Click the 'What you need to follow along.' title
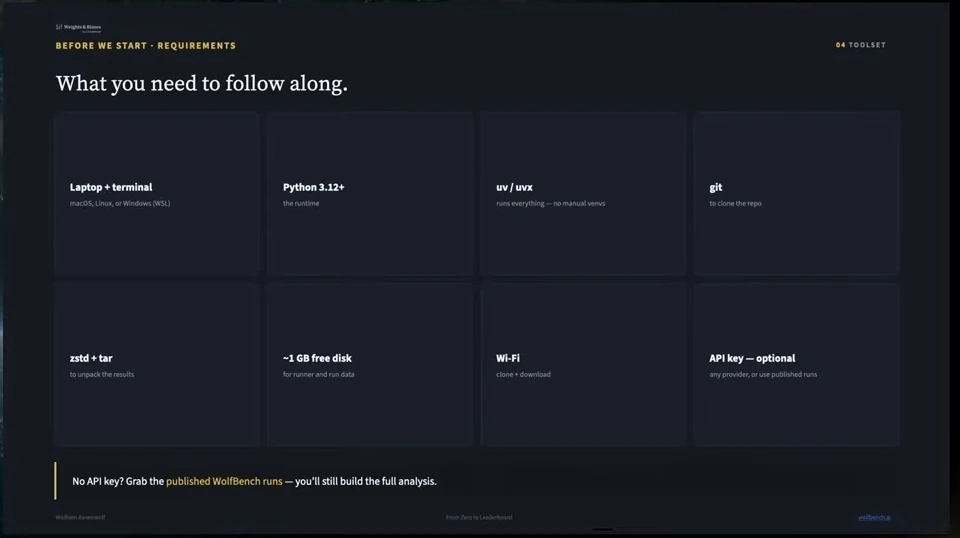 (x=201, y=83)
